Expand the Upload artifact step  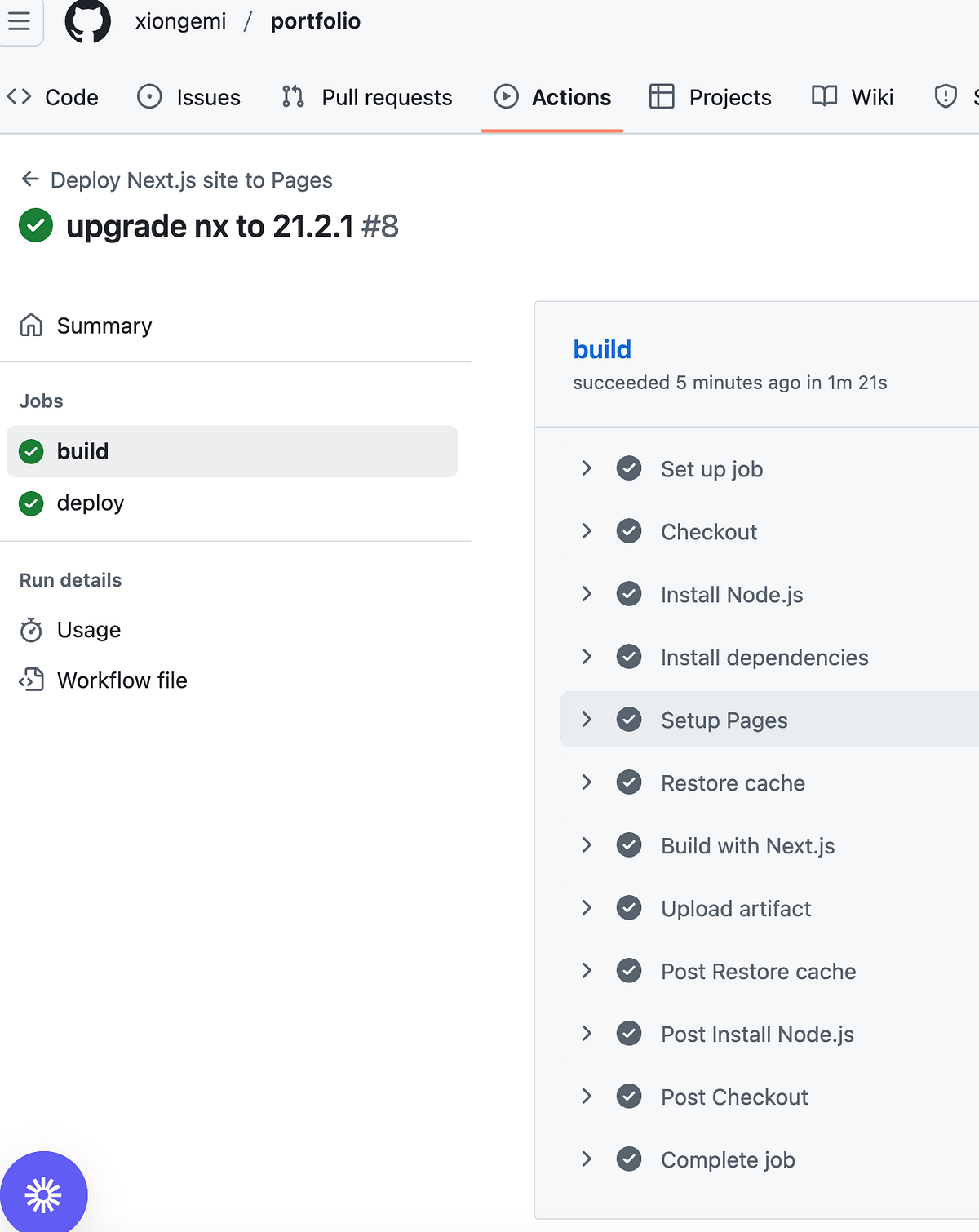(x=587, y=908)
